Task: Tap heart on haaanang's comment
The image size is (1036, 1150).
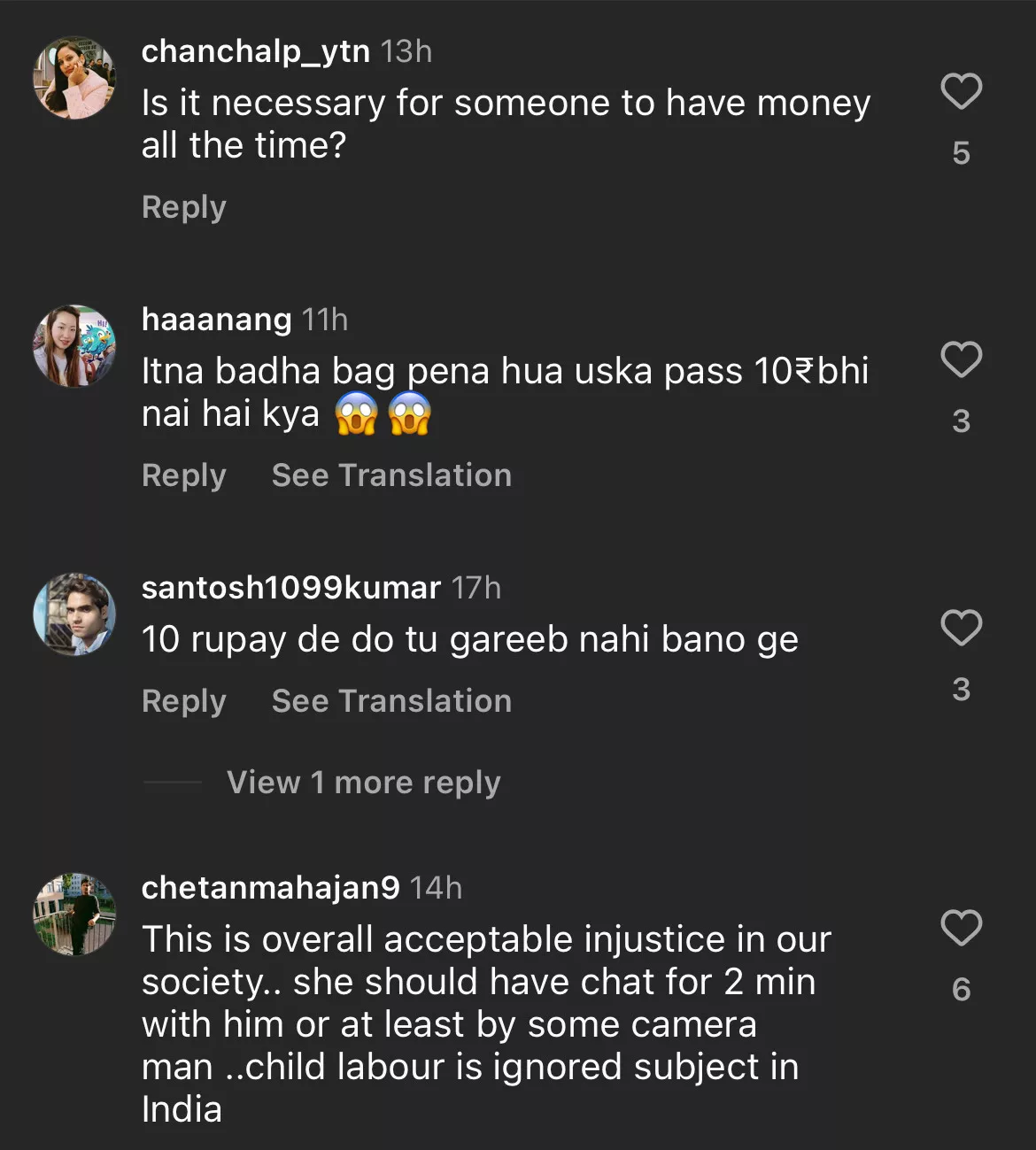Action: tap(961, 360)
